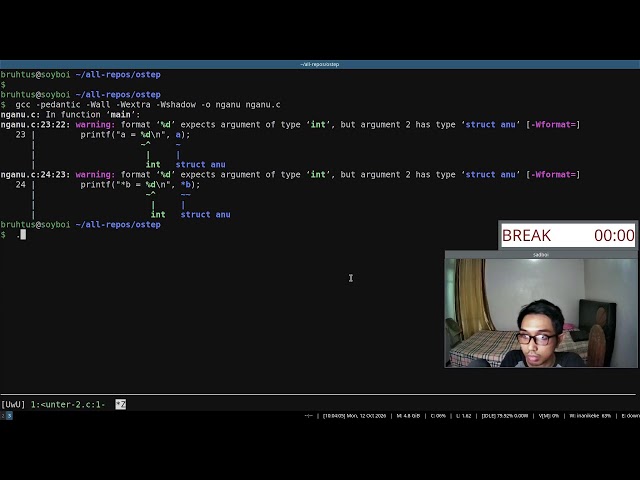This screenshot has height=480, width=640.
Task: Click the last bruhtus@soyboi prompt line
Action: pyautogui.click(x=80, y=225)
